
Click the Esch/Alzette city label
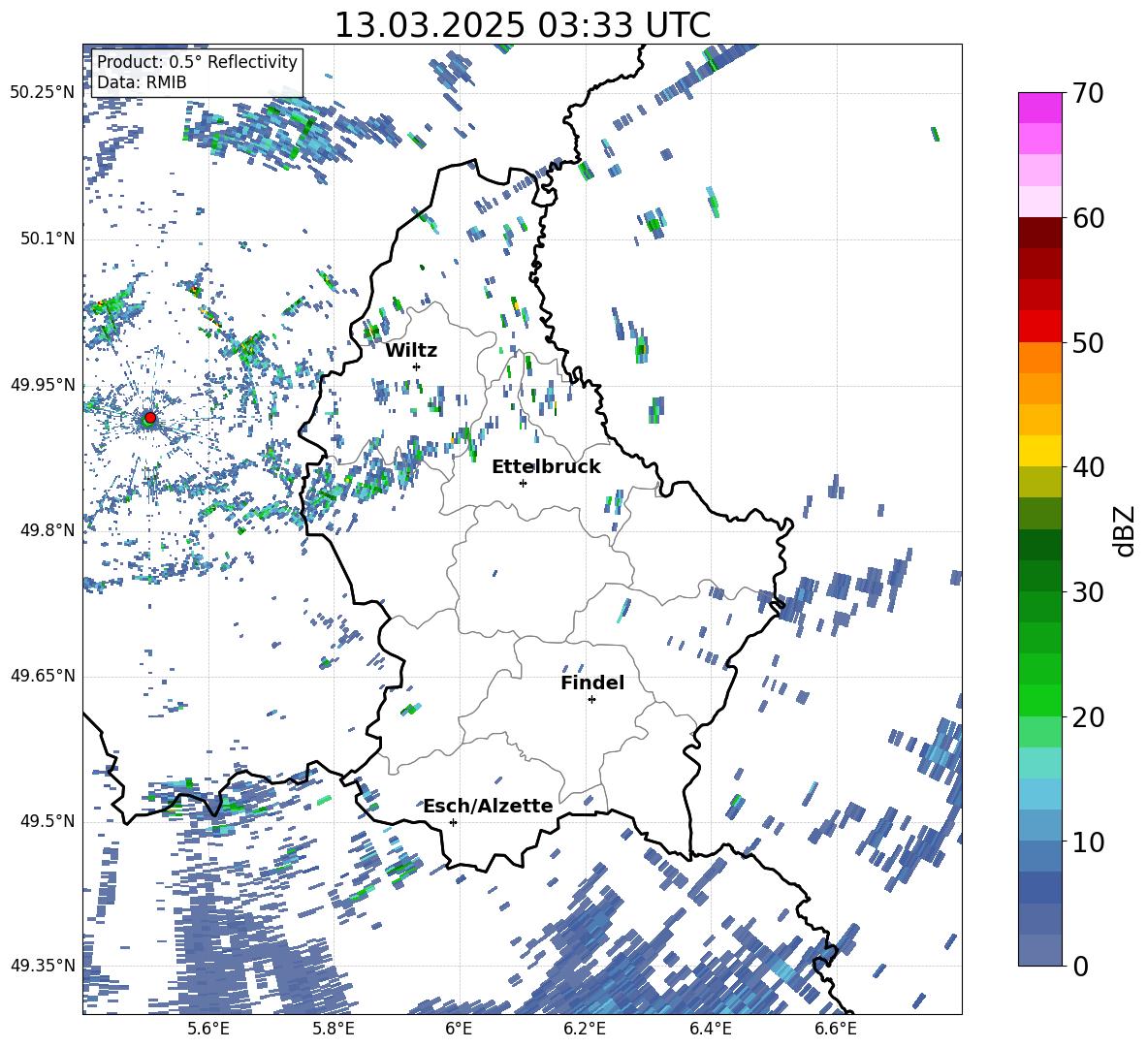coord(488,806)
